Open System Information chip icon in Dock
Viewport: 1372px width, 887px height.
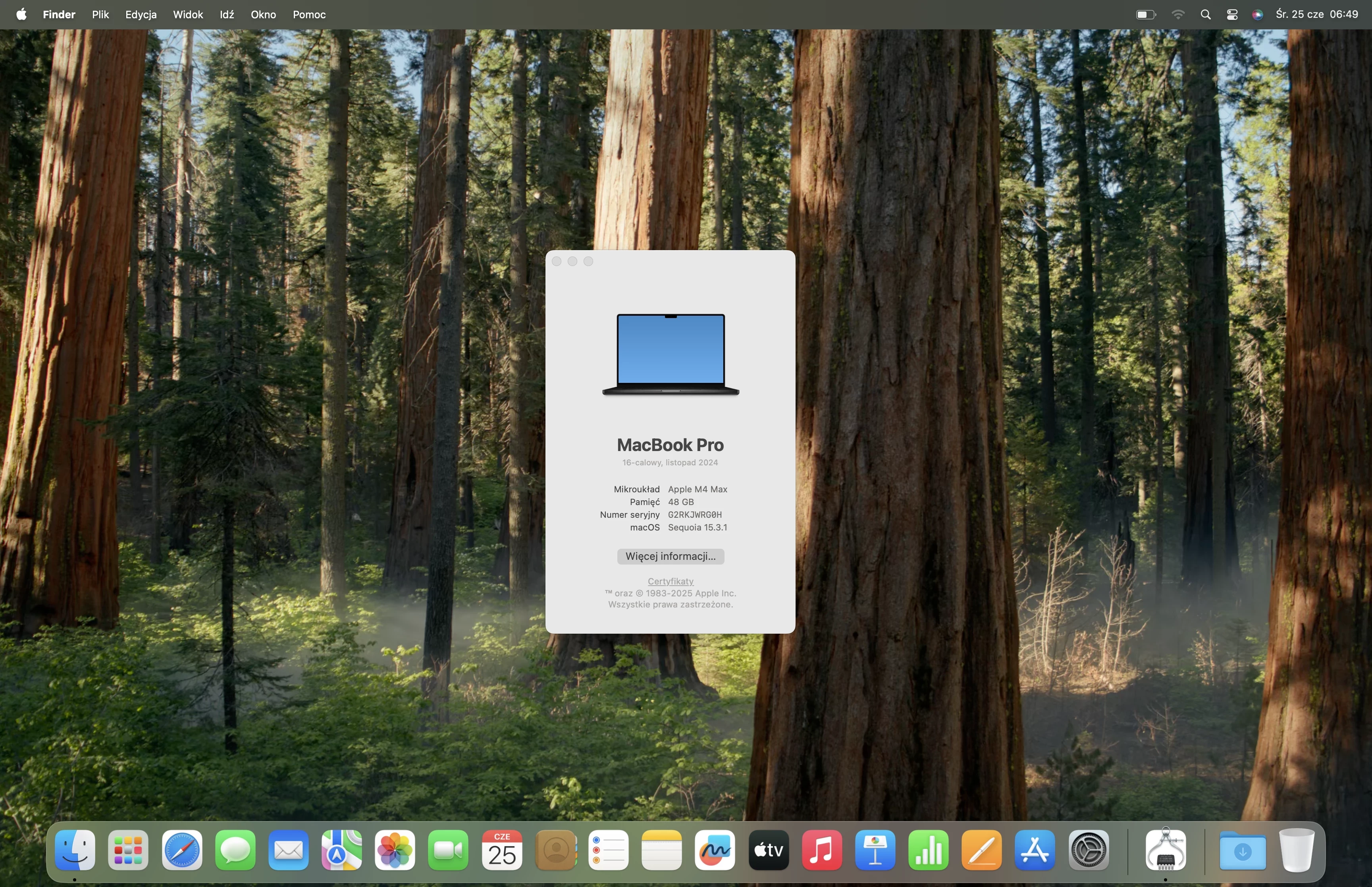pos(1166,850)
